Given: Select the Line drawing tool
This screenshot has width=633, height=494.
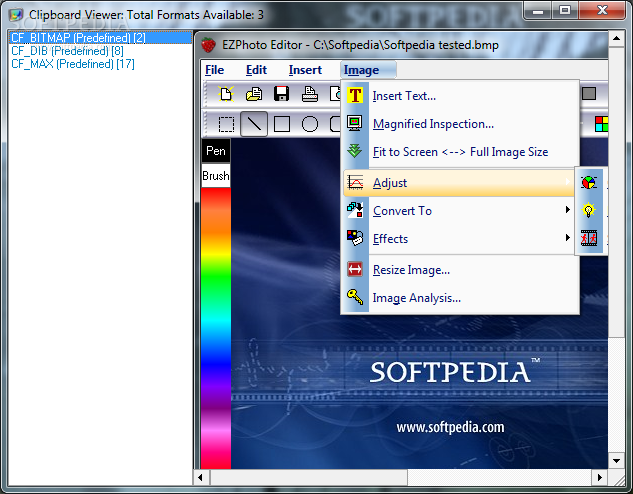Looking at the screenshot, I should point(254,124).
